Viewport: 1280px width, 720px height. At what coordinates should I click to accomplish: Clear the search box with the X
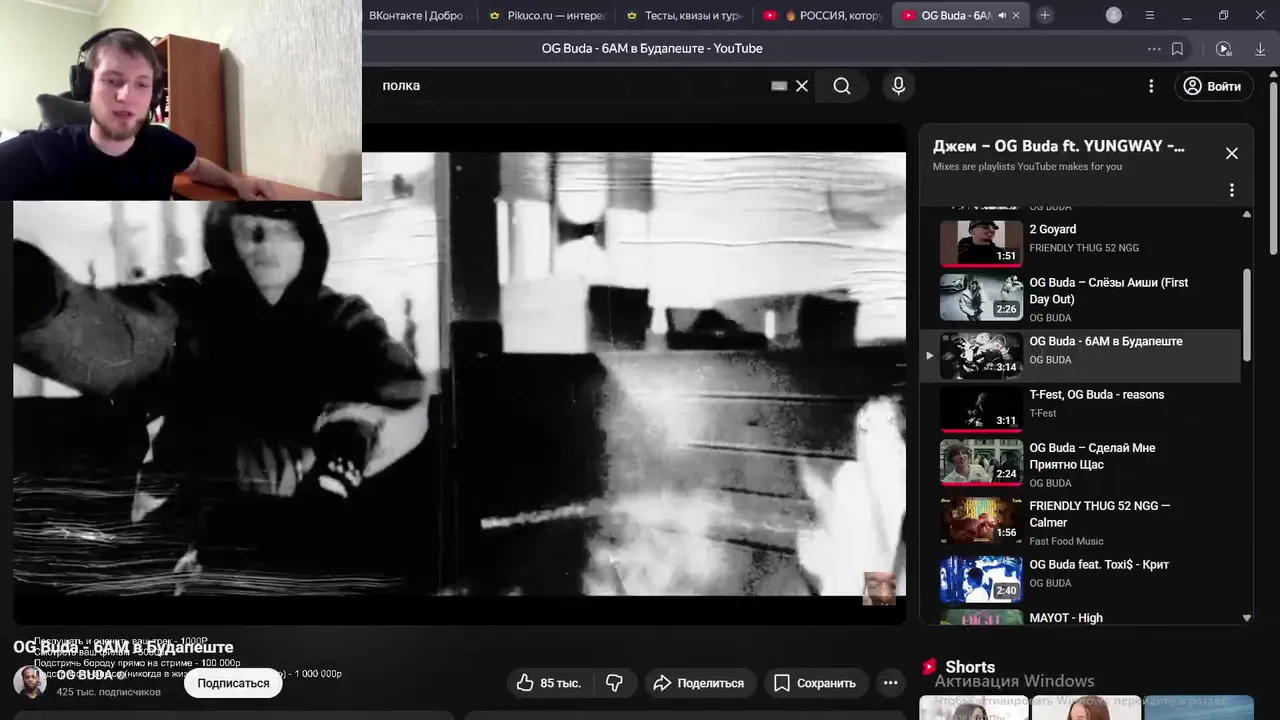802,86
